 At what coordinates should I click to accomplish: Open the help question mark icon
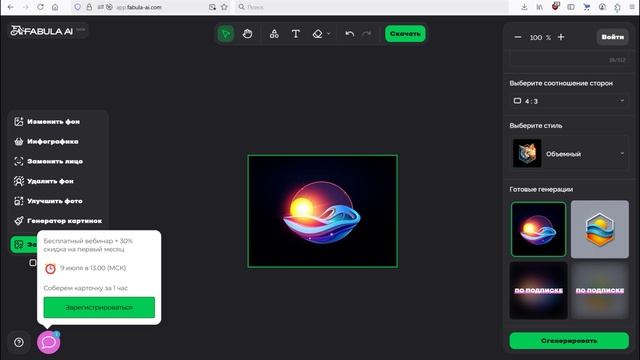click(x=19, y=342)
